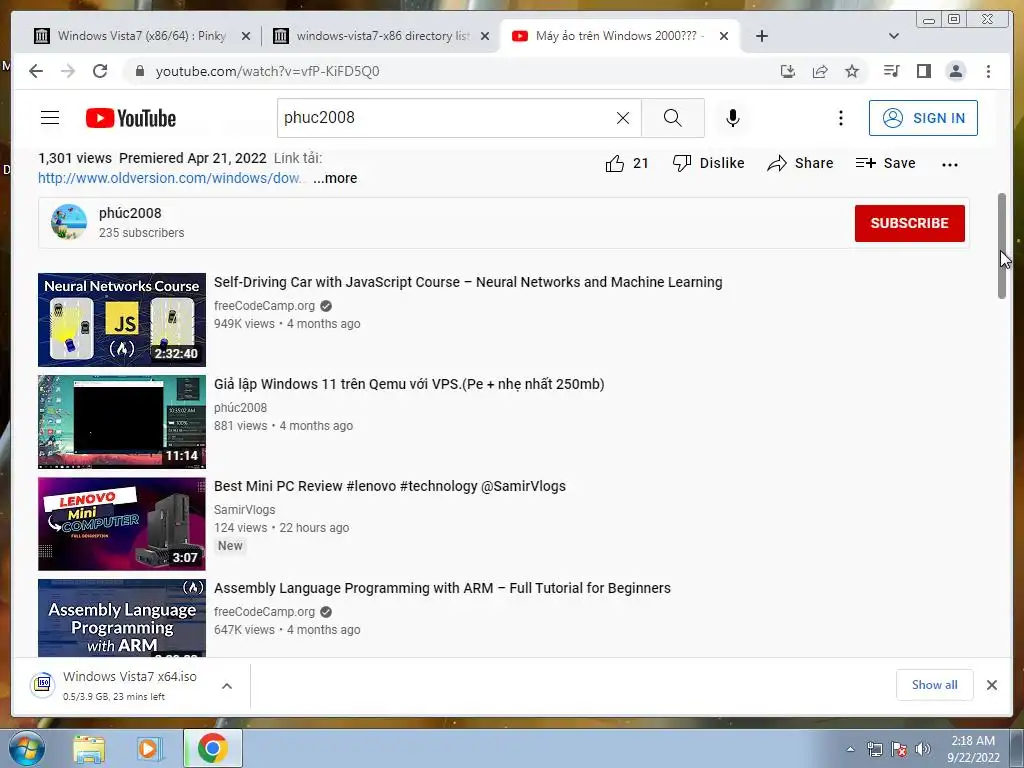Open the Chrome profile avatar
Screen dimensions: 1024x768
click(x=955, y=71)
